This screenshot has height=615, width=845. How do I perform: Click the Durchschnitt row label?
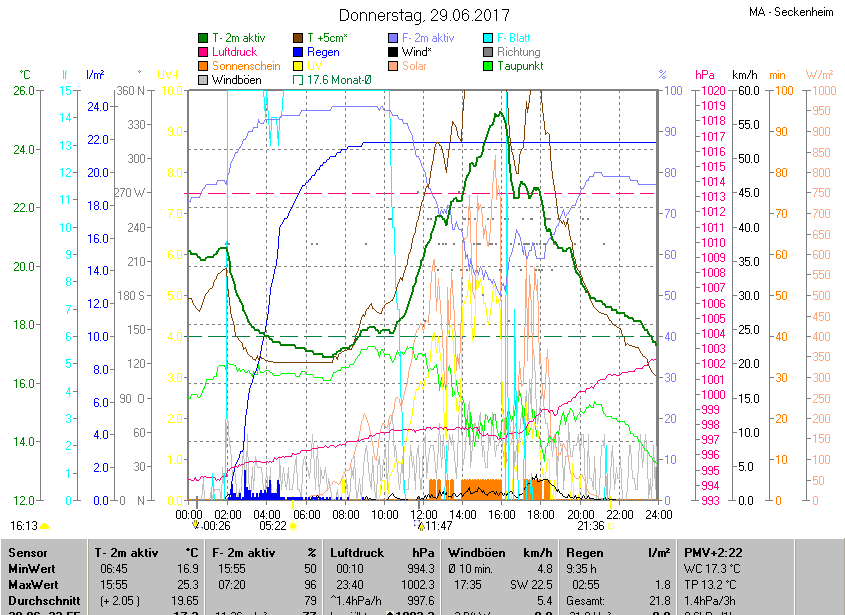(44, 600)
